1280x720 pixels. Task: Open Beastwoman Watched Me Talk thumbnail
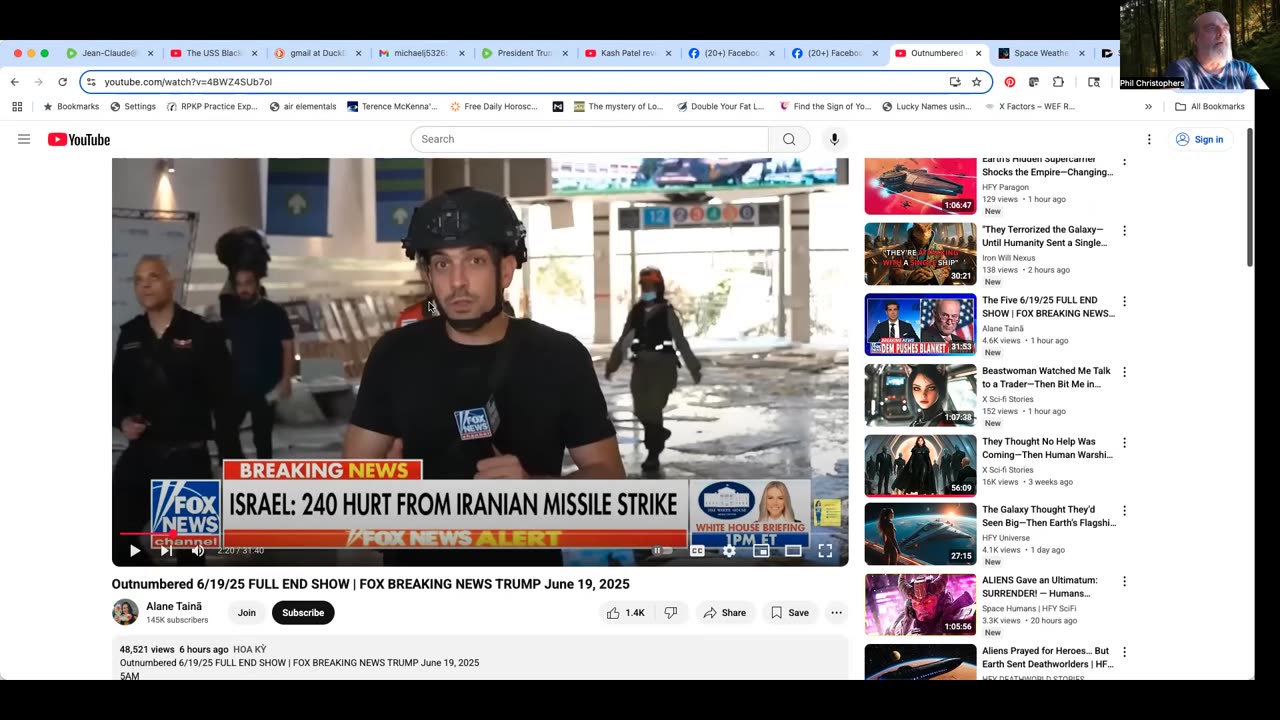click(920, 395)
